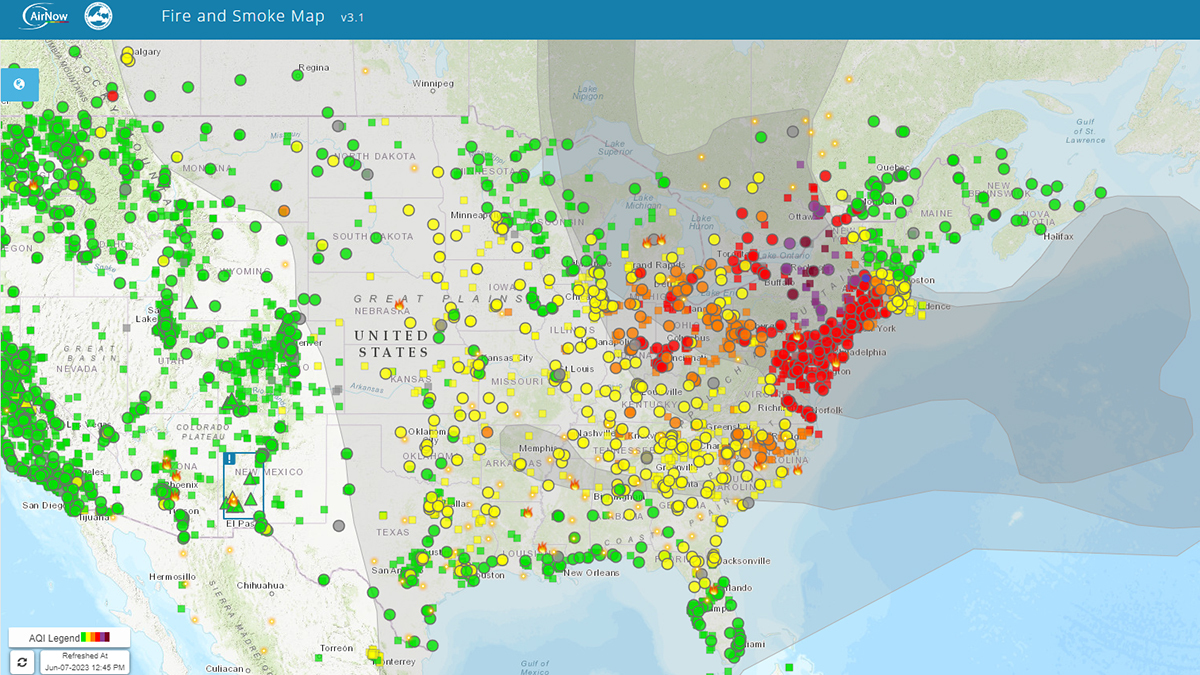This screenshot has width=1200, height=675.
Task: Select the red monitor circle near Calgary
Action: click(113, 96)
